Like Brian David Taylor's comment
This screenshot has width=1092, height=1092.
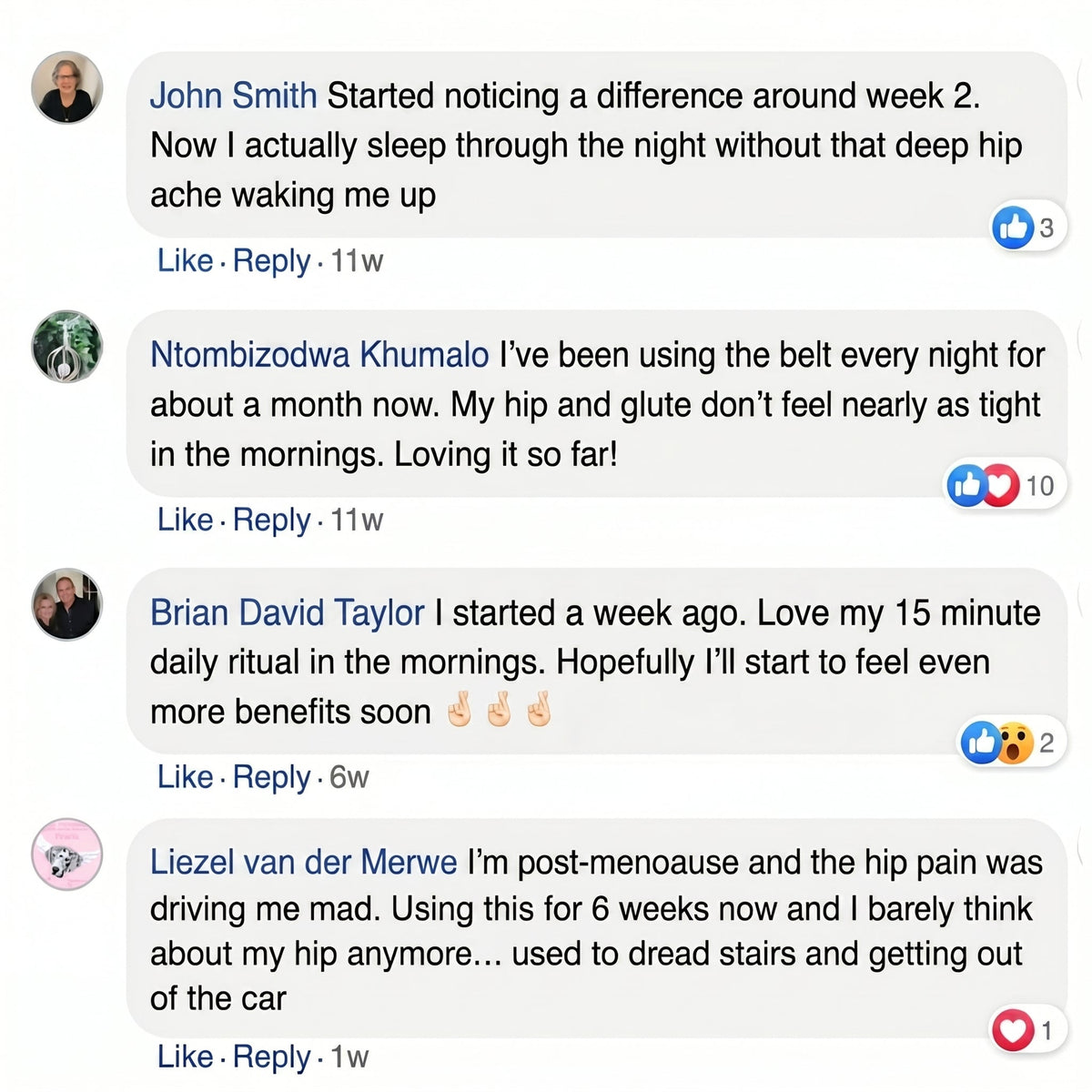(x=185, y=777)
